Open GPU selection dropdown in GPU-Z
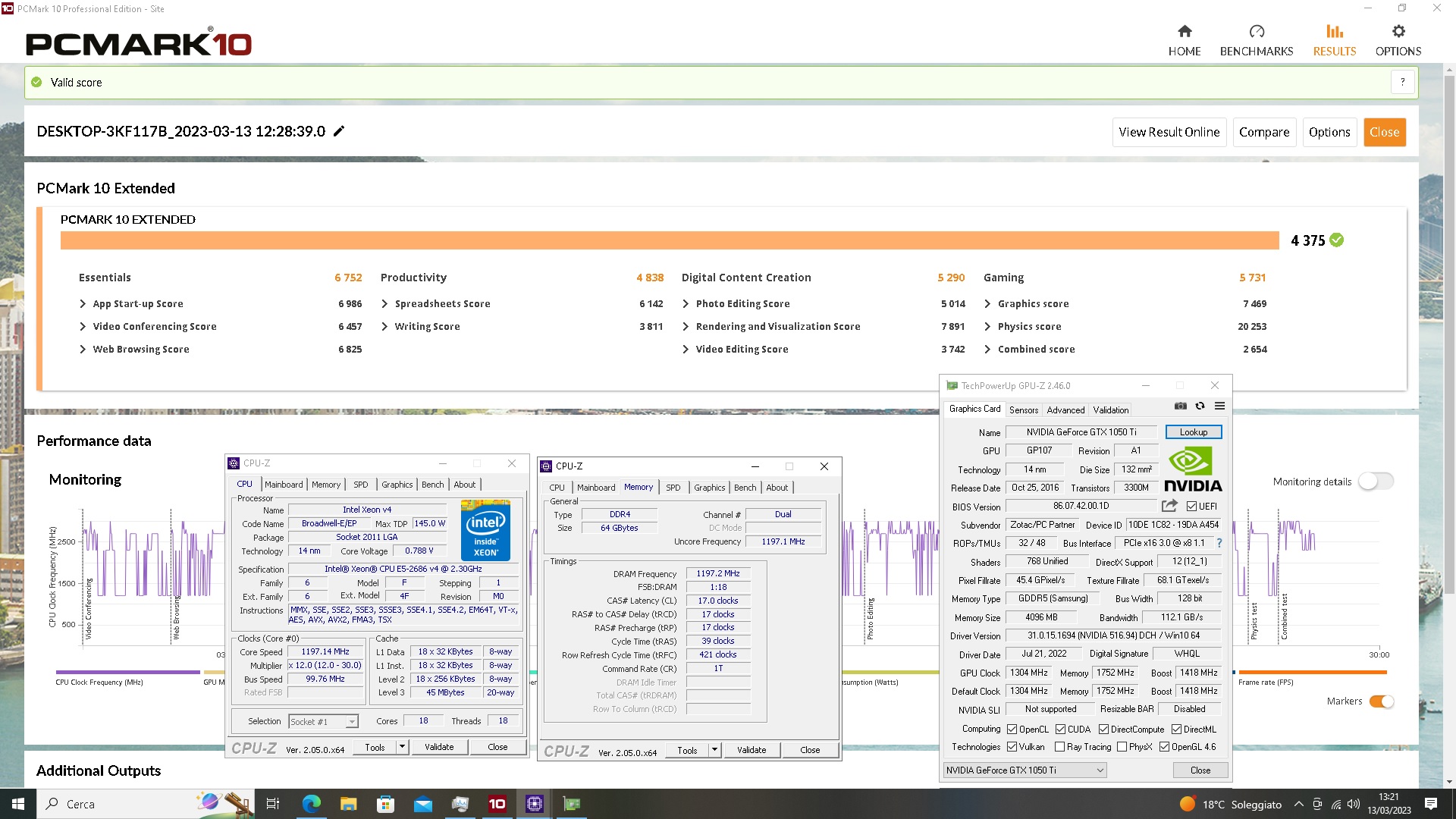 1025,770
